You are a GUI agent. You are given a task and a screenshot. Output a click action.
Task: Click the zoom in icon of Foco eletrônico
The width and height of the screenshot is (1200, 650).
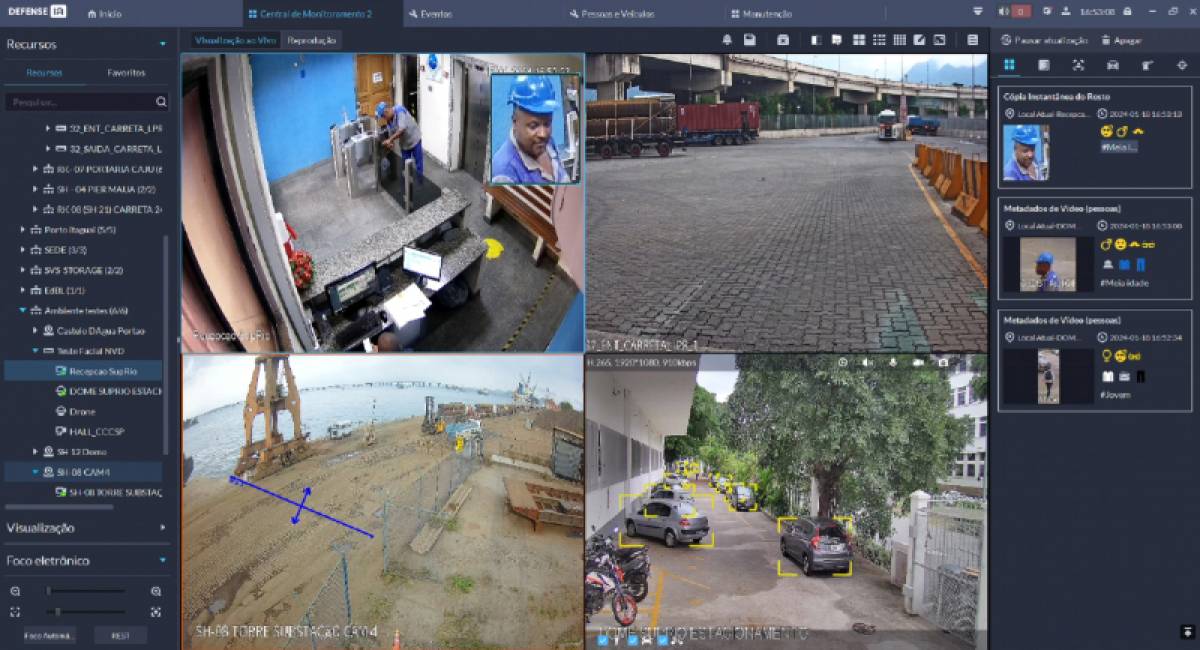pos(156,591)
